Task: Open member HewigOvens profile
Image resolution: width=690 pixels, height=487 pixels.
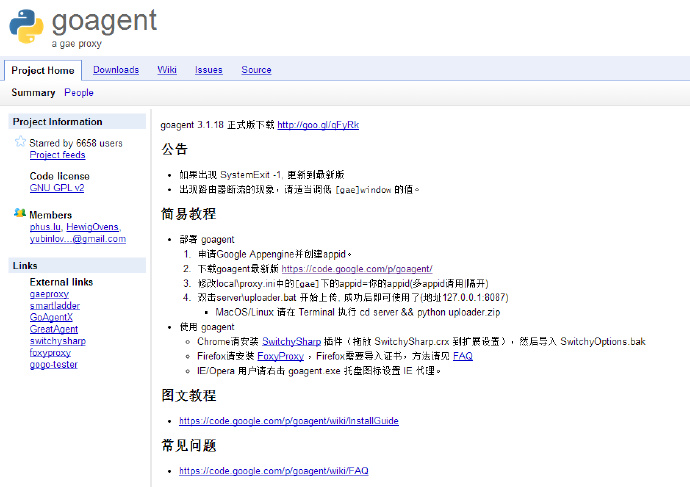Action: click(x=92, y=227)
